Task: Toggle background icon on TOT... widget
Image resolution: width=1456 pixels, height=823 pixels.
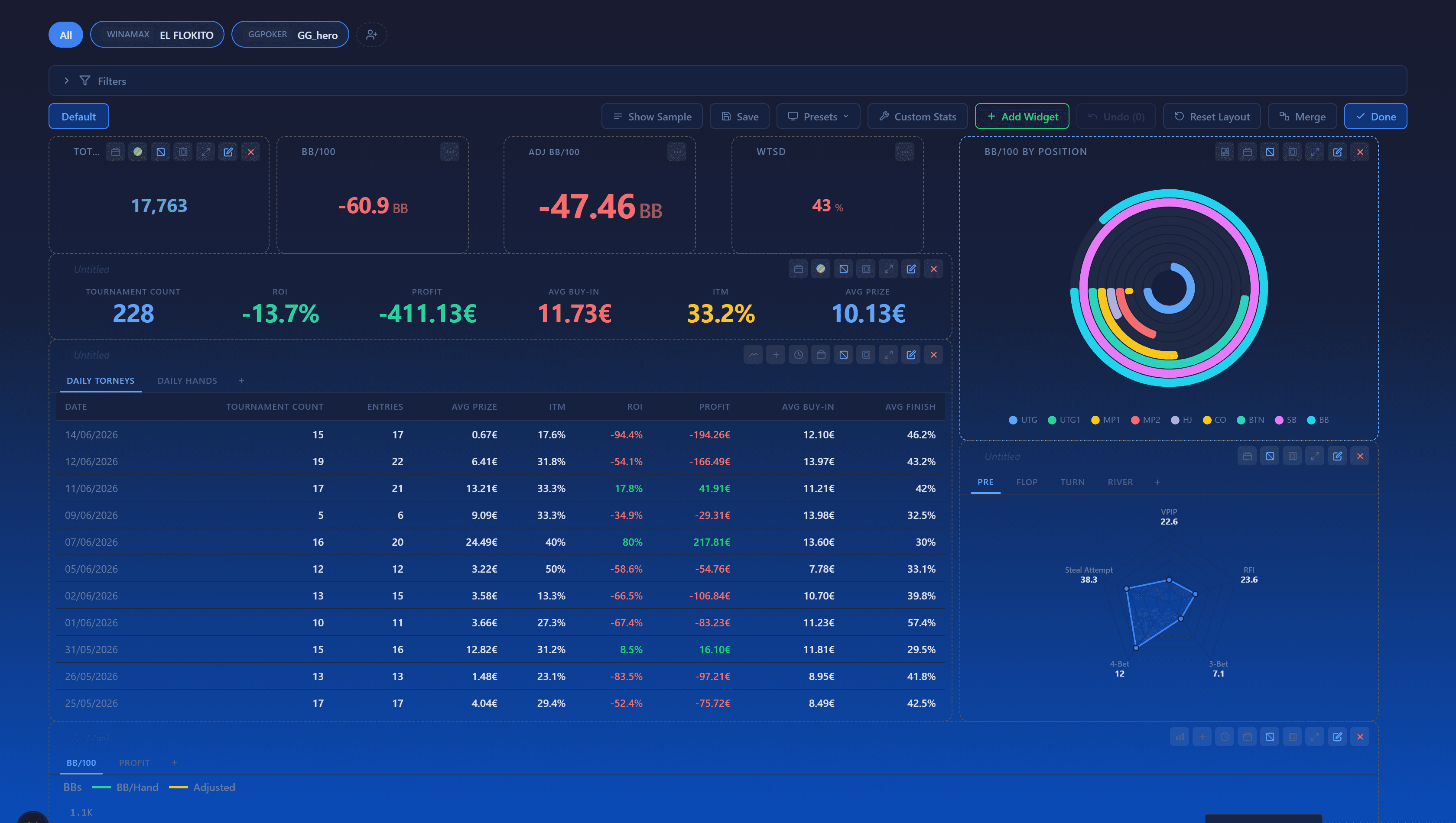Action: [161, 152]
